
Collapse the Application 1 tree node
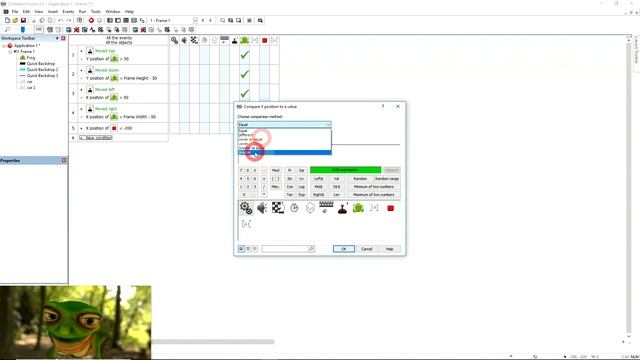click(x=4, y=46)
